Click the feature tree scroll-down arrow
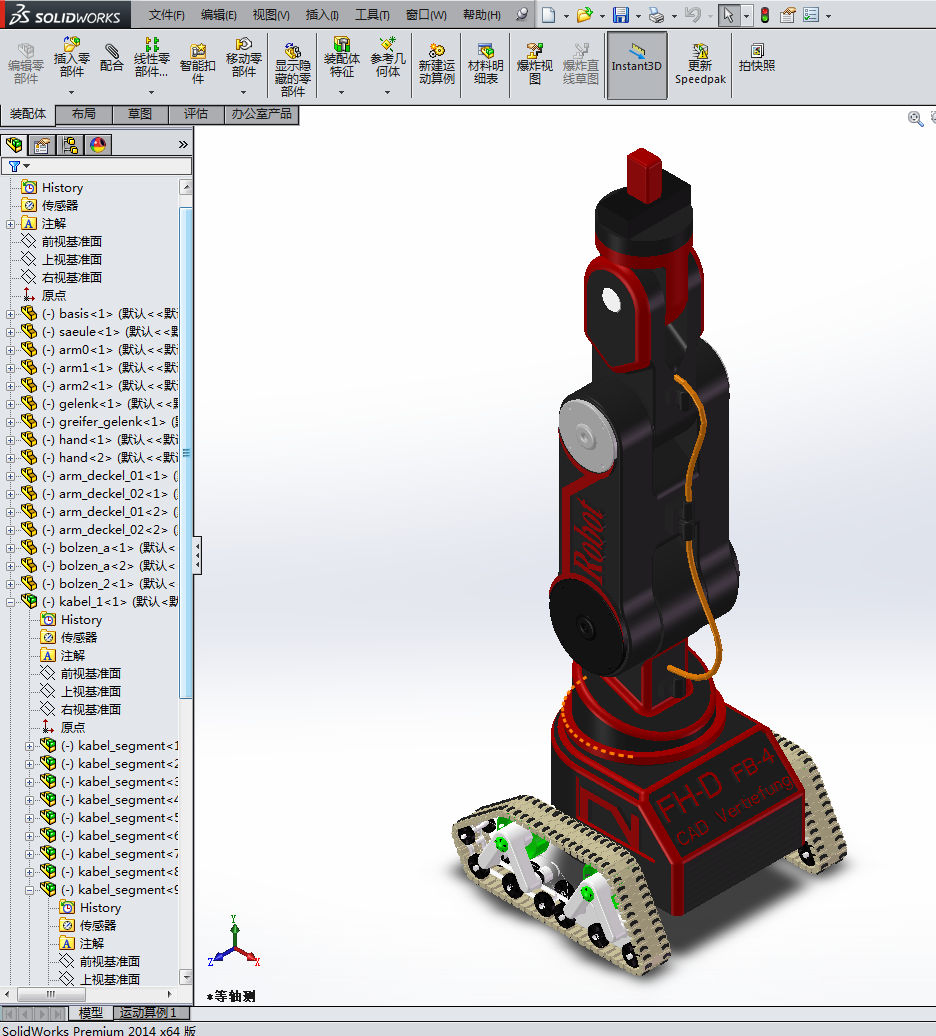Image resolution: width=936 pixels, height=1036 pixels. coord(186,976)
